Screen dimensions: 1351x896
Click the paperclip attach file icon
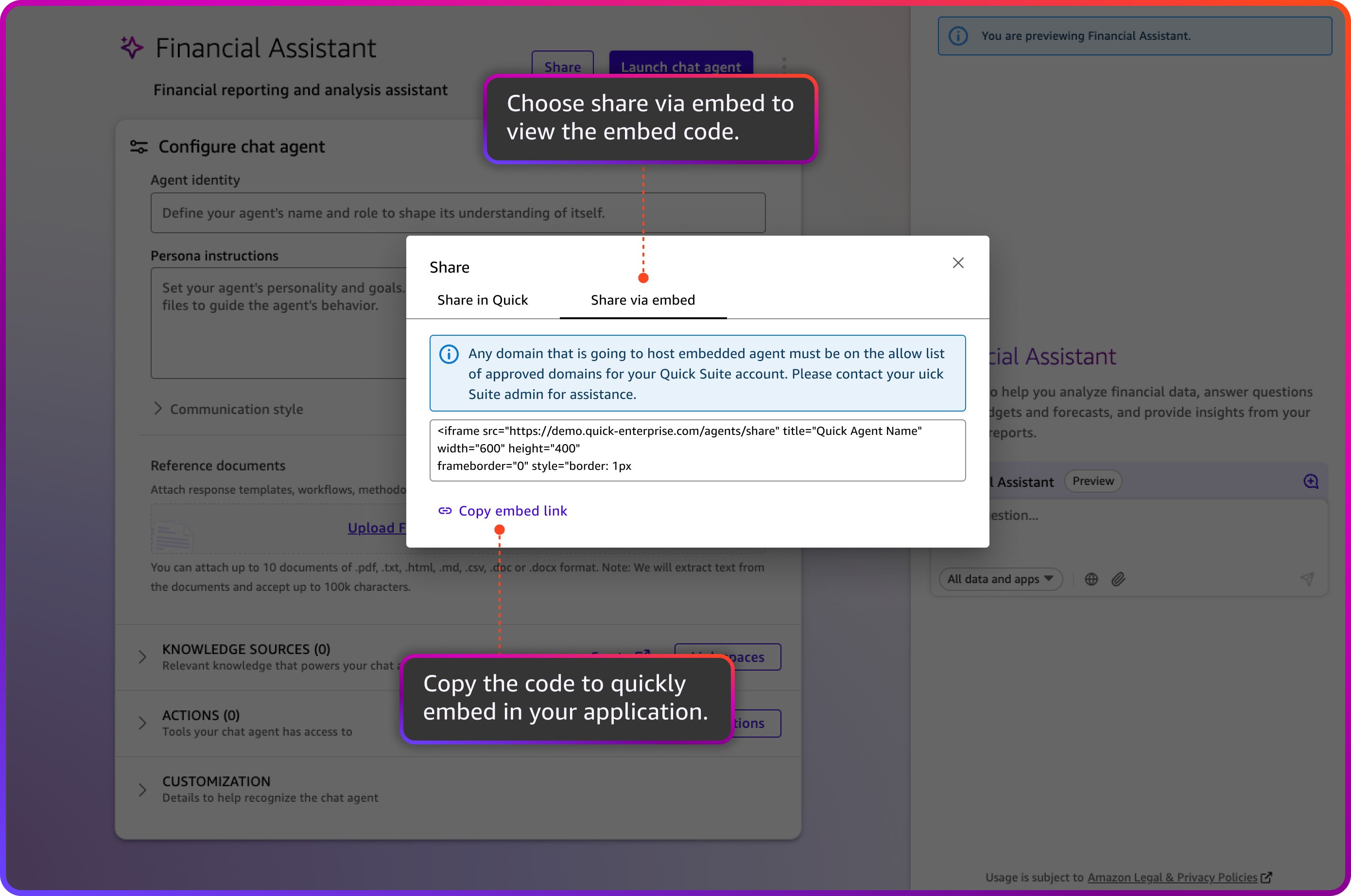tap(1118, 579)
